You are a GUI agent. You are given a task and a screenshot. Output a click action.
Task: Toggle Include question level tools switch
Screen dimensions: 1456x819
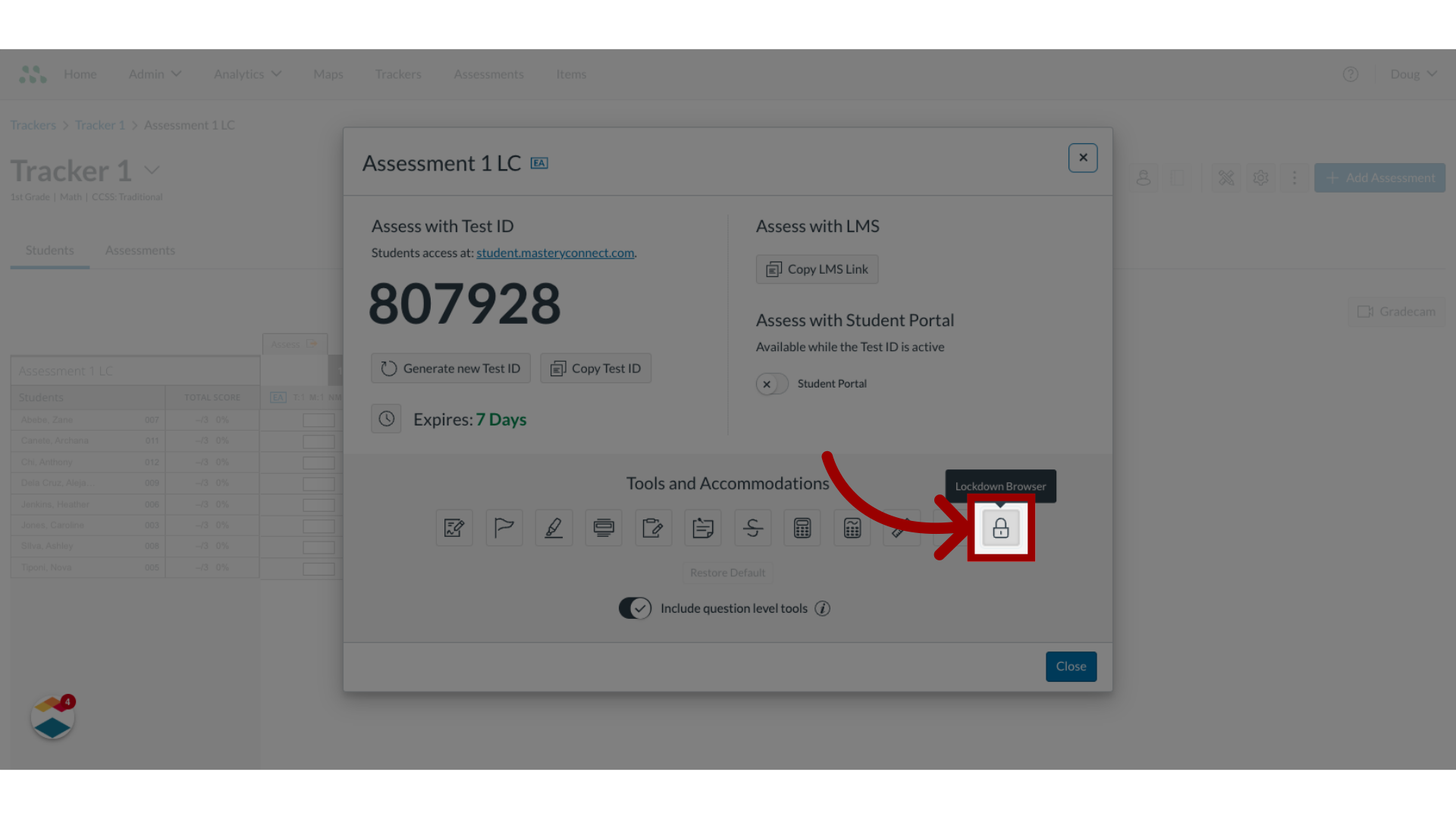tap(635, 607)
